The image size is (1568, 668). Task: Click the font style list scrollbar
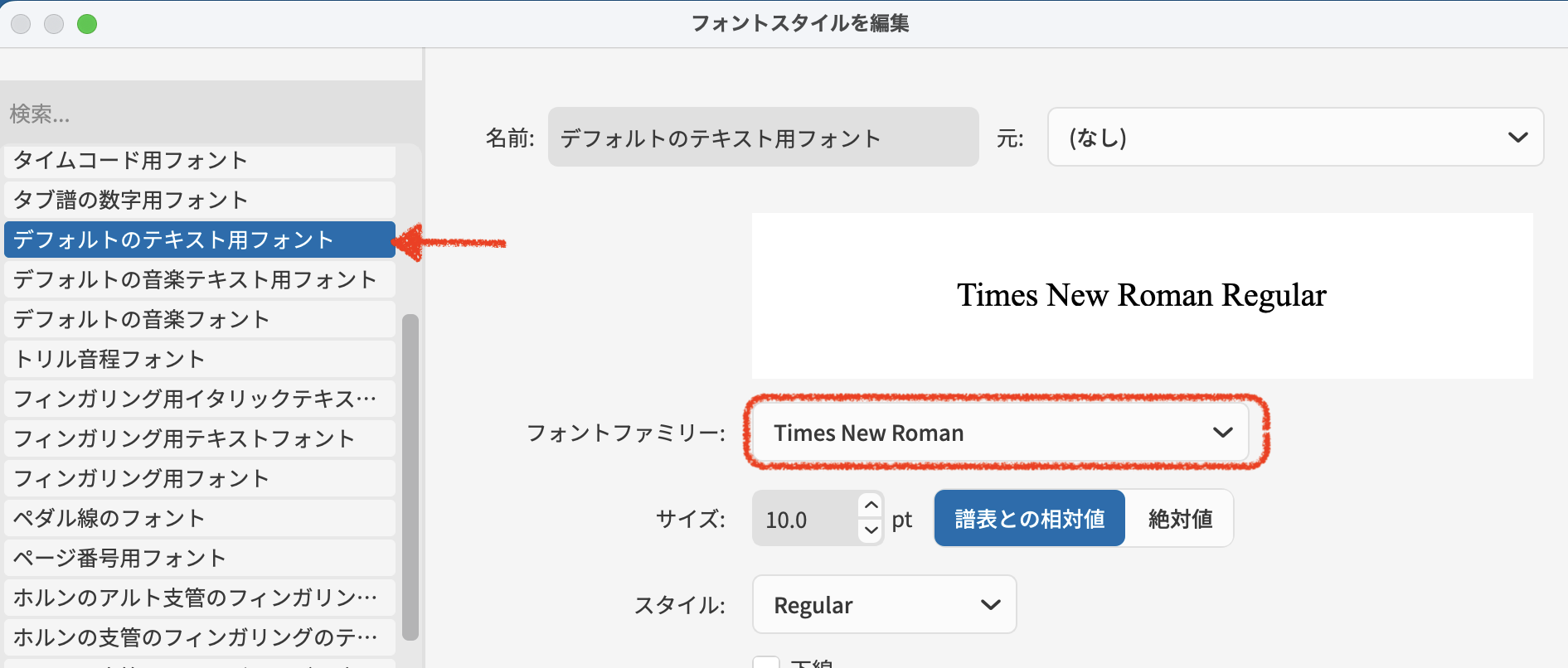[410, 477]
